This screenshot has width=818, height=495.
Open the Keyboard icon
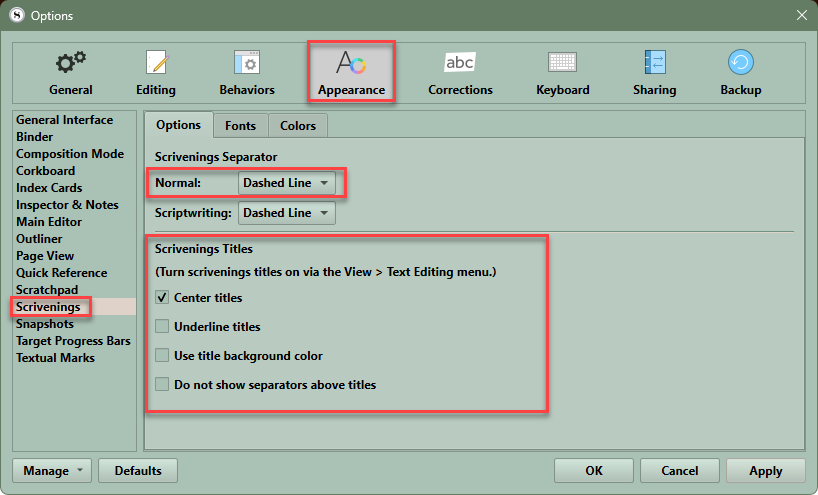(562, 63)
